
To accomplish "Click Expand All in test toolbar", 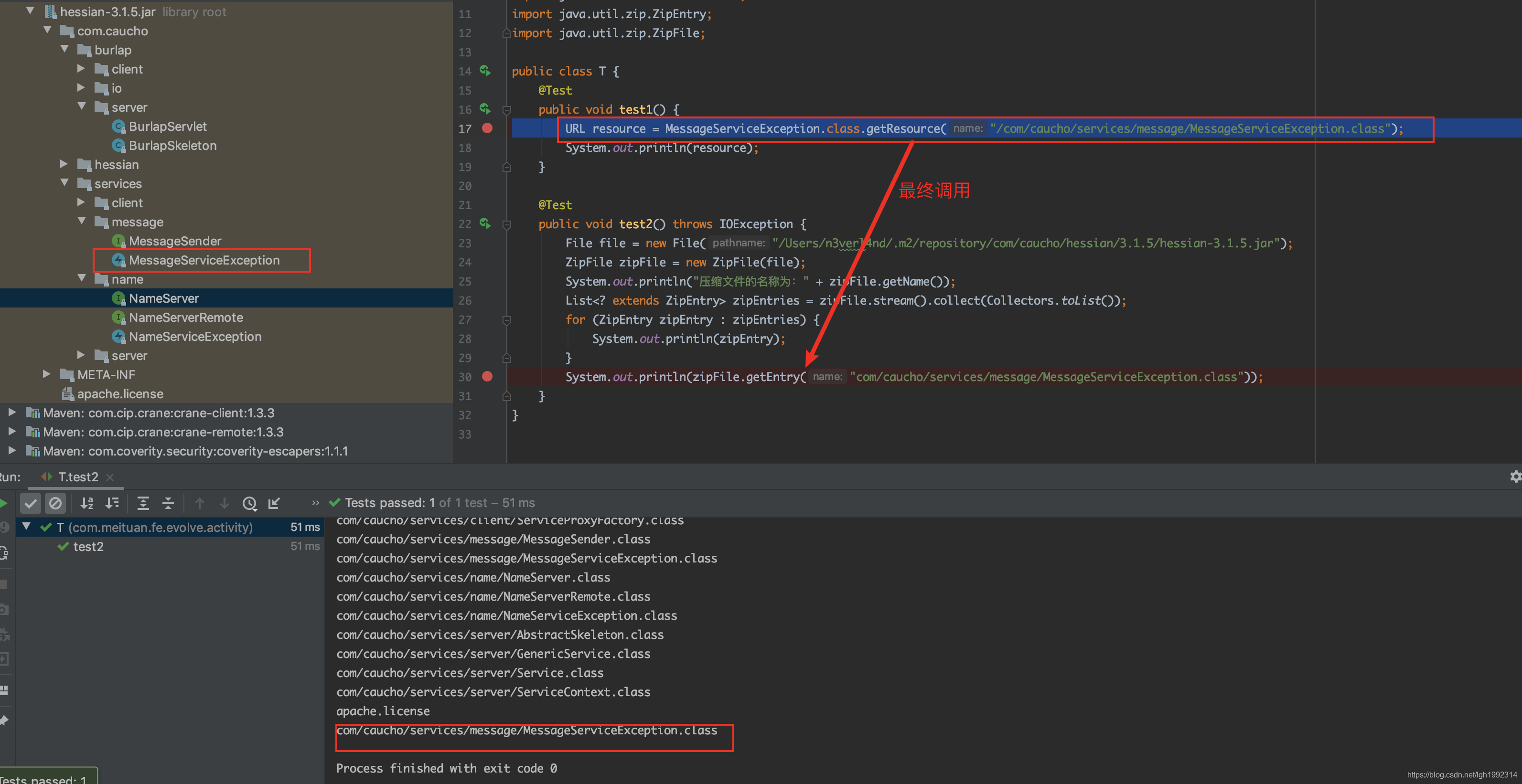I will tap(143, 503).
